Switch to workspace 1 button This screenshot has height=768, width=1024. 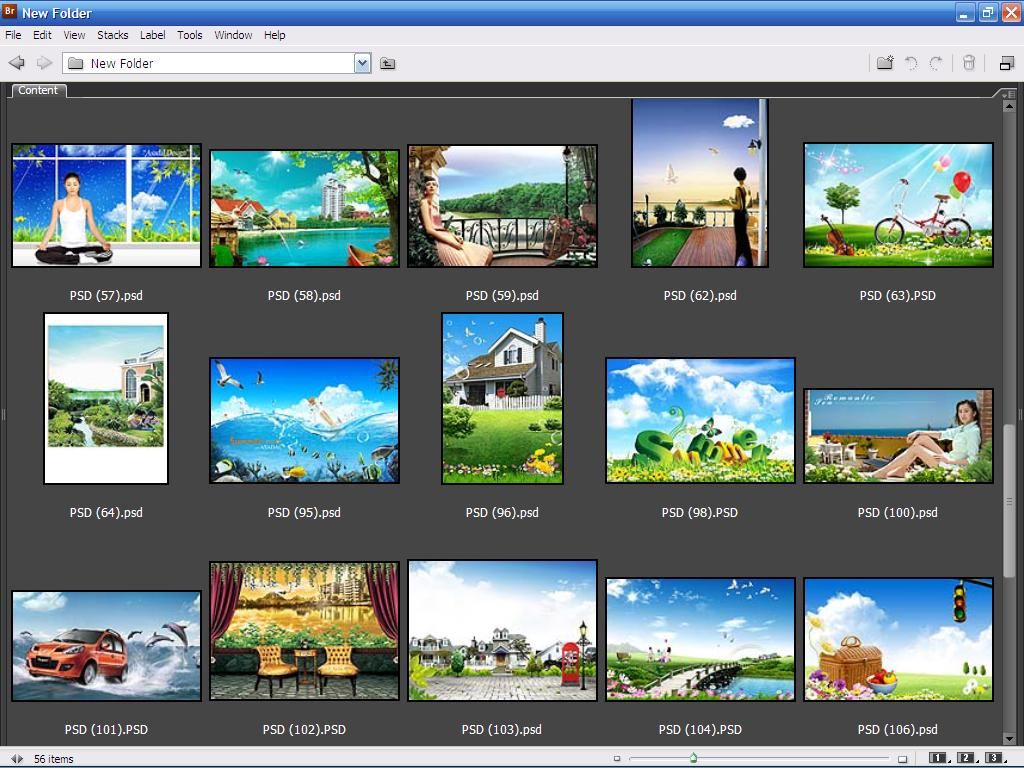(x=939, y=758)
